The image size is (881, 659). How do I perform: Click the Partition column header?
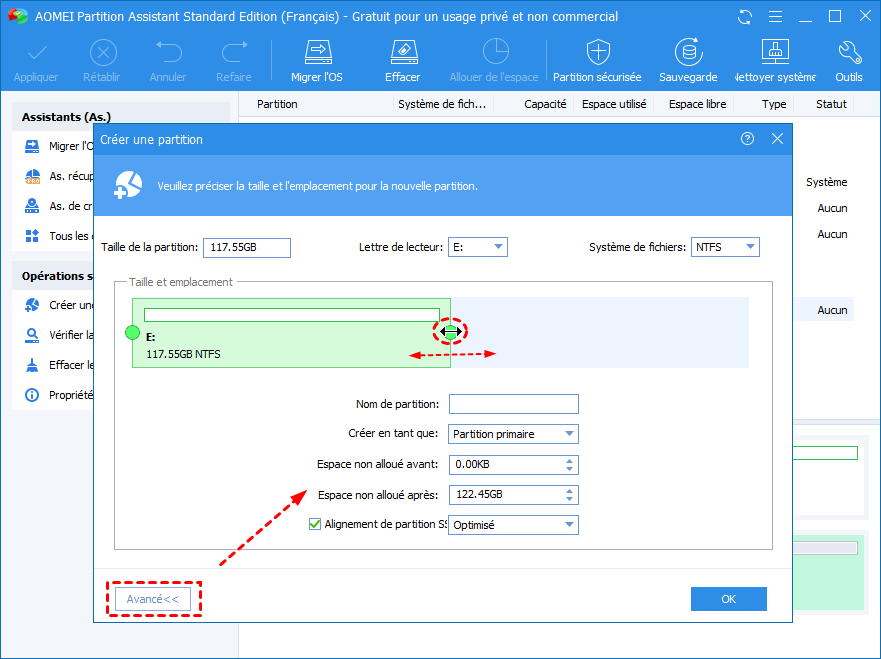(277, 104)
